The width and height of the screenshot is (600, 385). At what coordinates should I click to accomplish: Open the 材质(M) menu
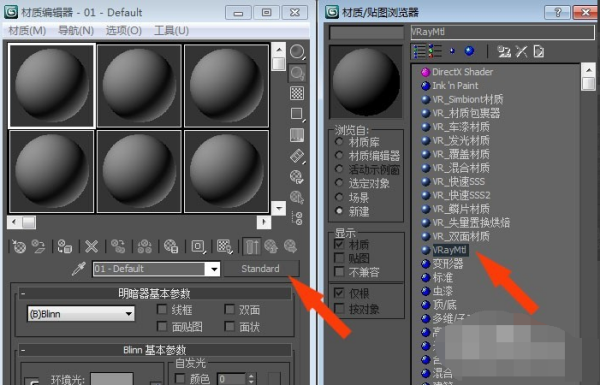point(27,30)
